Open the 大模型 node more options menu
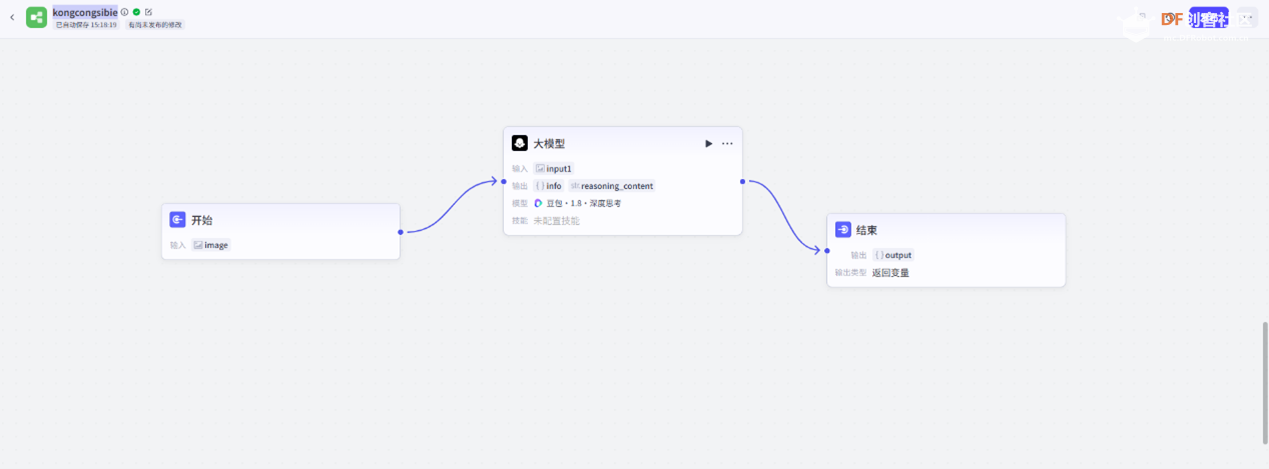 click(727, 143)
